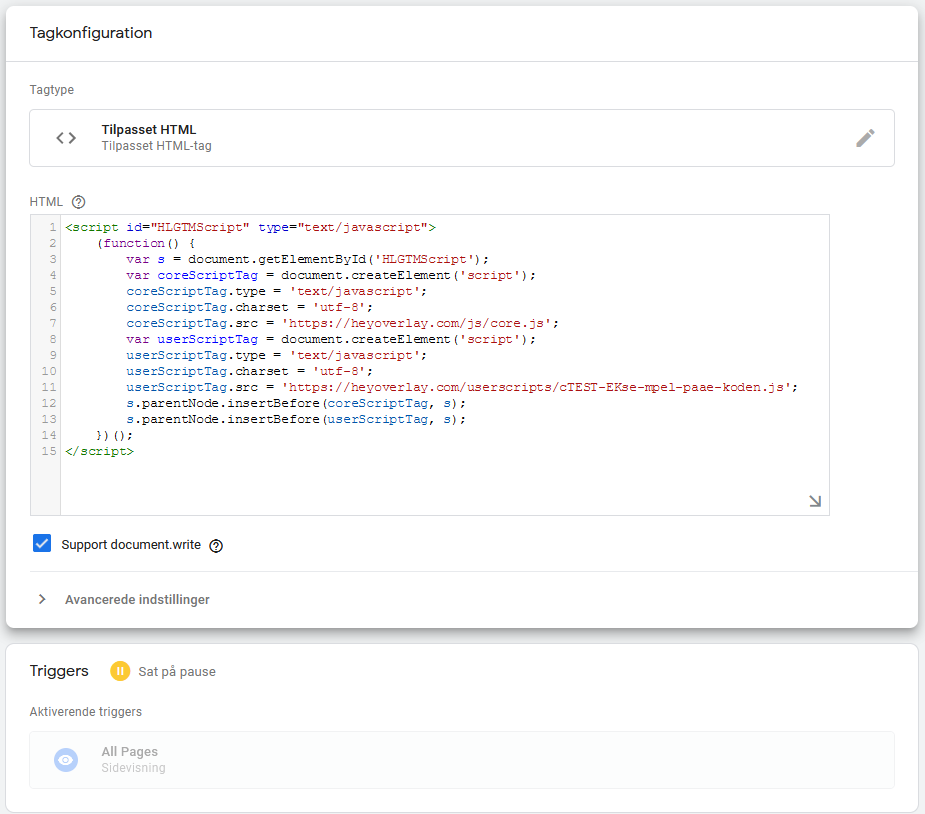Click the closing script tag on line 15
The width and height of the screenshot is (925, 814).
[x=99, y=451]
